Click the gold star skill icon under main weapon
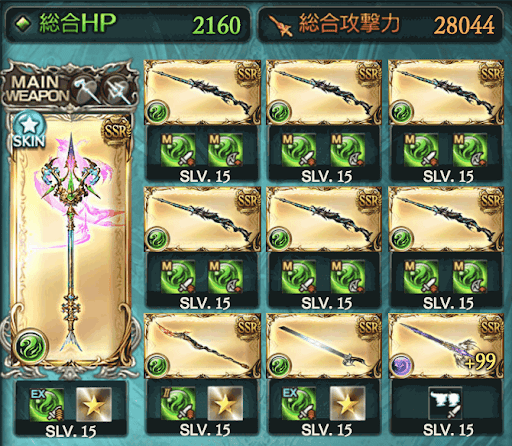Viewport: 512px width, 446px height. point(94,405)
